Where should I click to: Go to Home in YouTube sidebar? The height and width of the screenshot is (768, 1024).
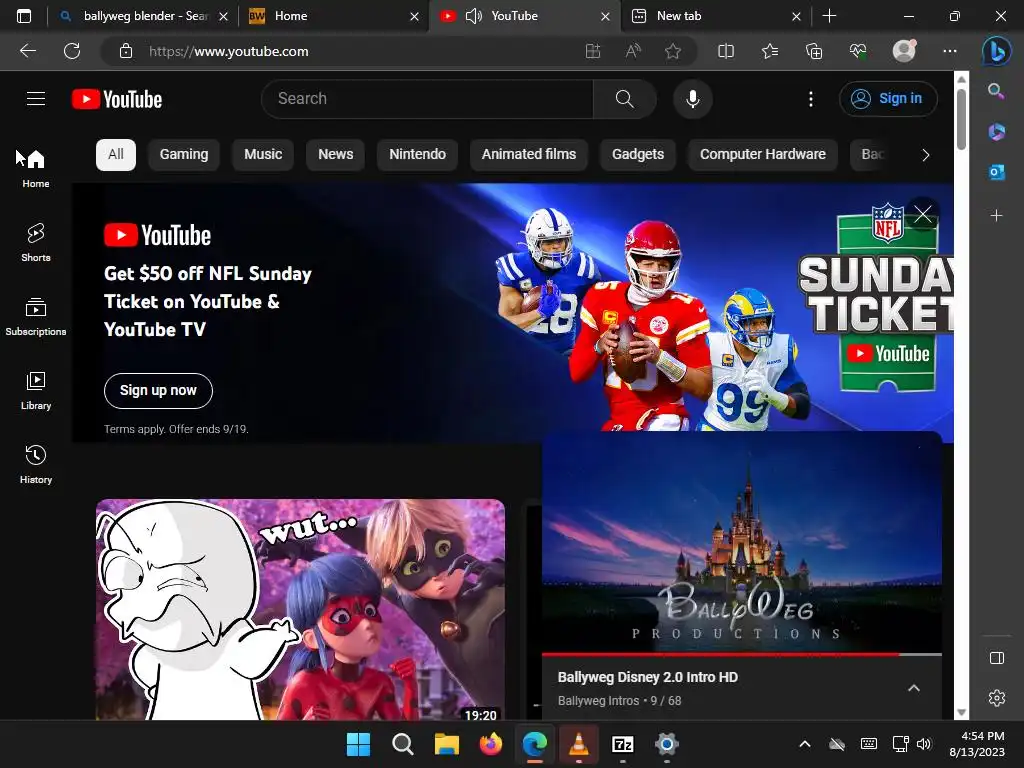tap(36, 168)
